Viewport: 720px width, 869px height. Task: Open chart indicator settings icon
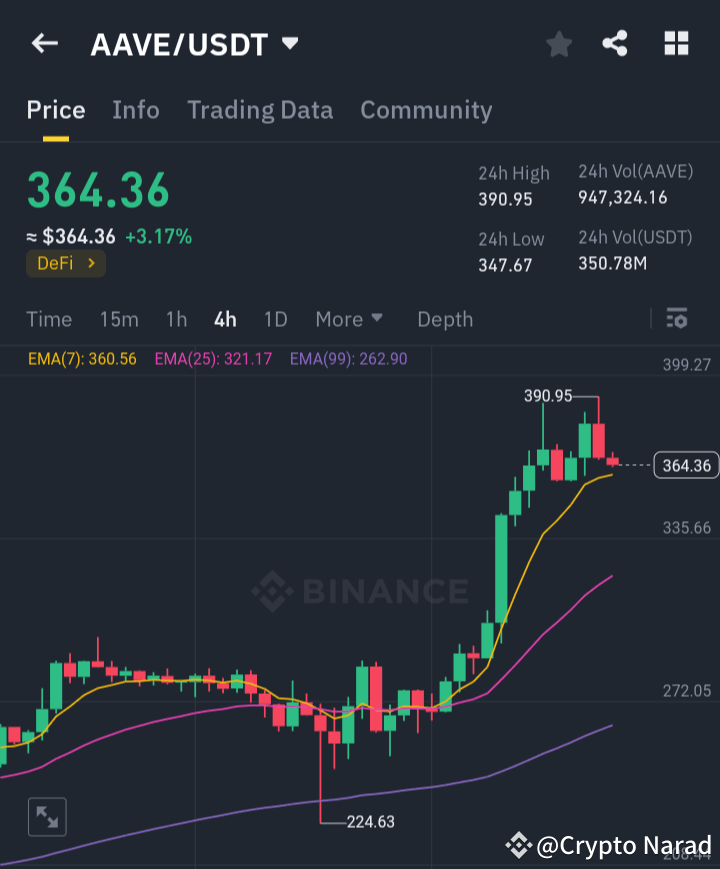[x=676, y=318]
